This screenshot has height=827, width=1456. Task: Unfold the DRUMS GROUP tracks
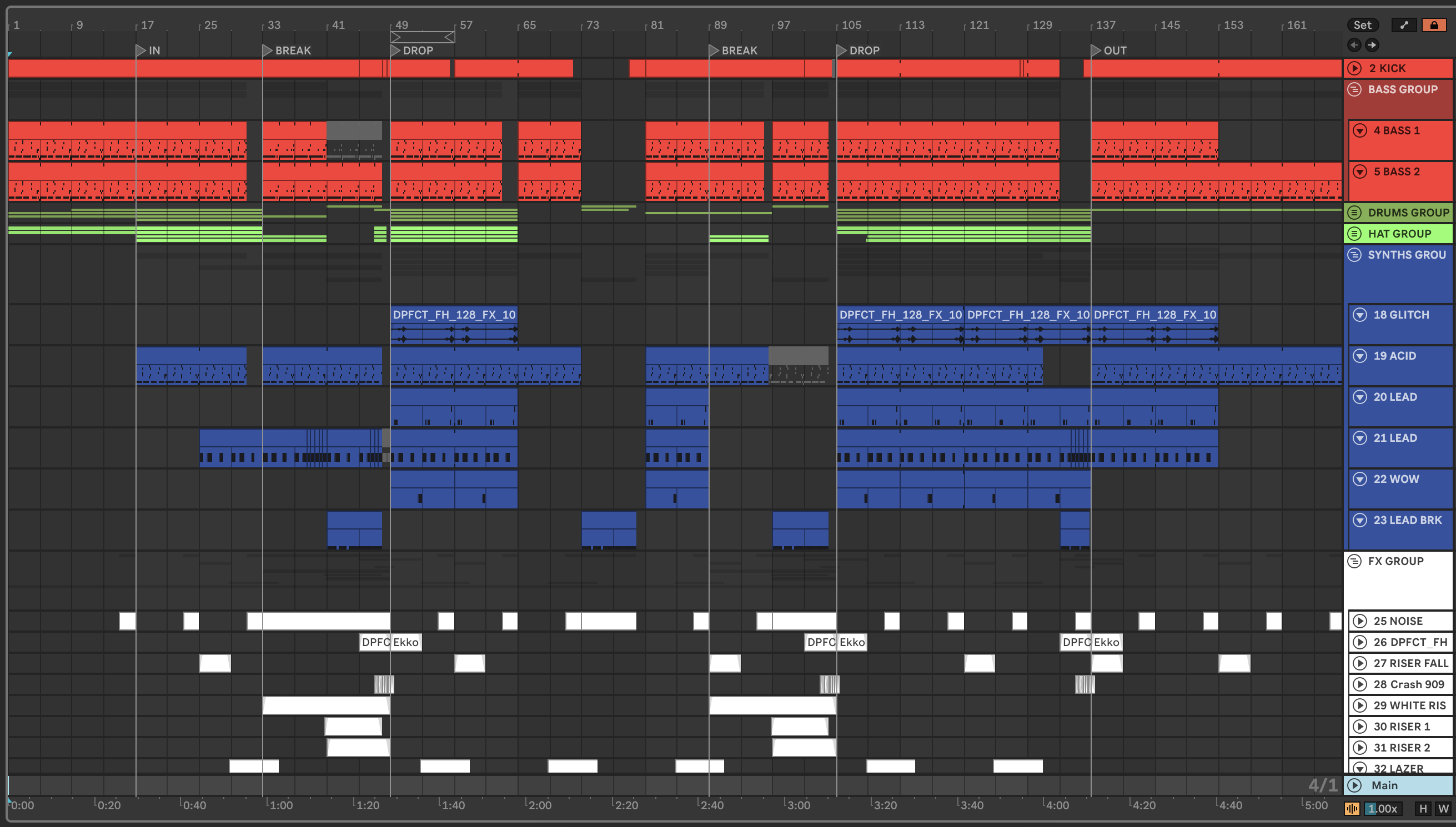1355,213
